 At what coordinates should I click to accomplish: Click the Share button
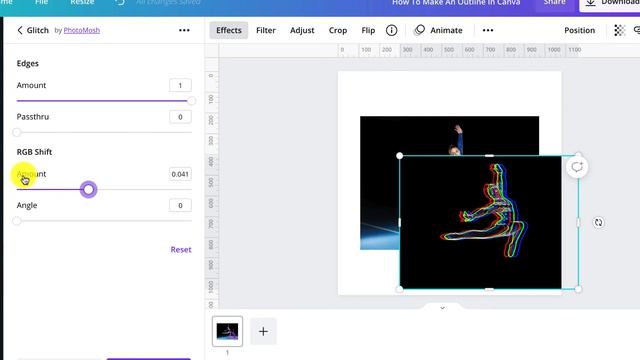tap(554, 3)
